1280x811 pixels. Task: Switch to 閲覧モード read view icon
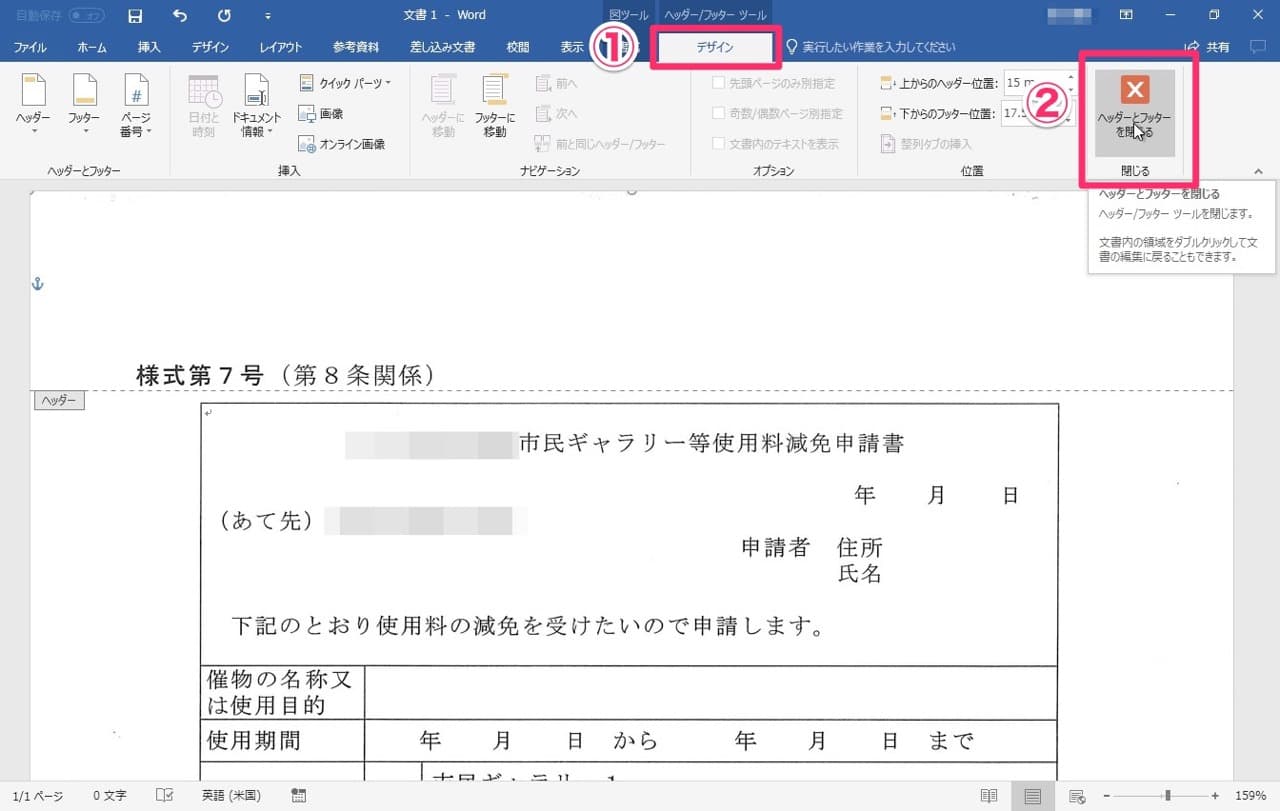(989, 796)
